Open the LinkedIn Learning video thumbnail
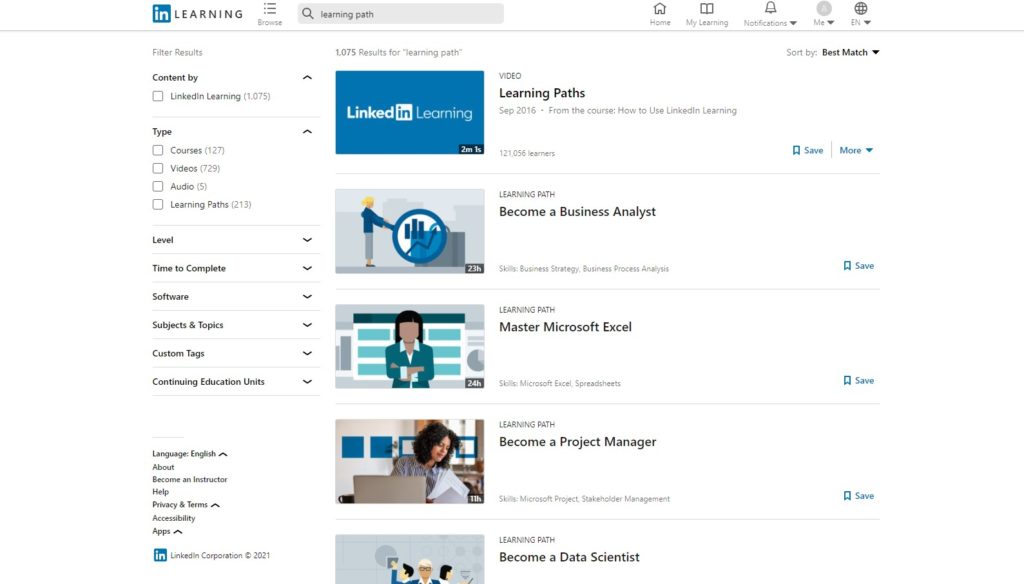This screenshot has width=1024, height=584. pos(409,112)
